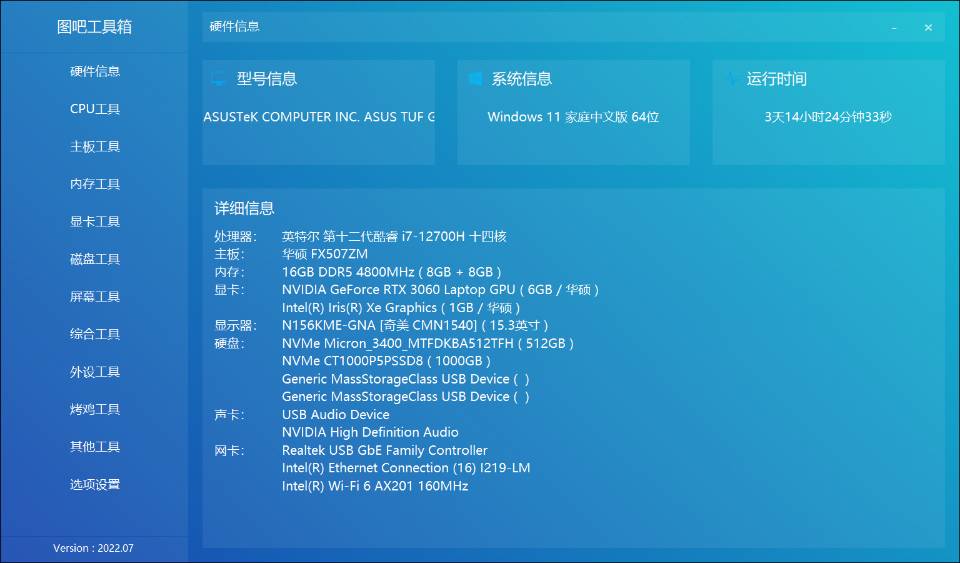Click the Version : 2022.07 label
This screenshot has height=563, width=960.
[x=93, y=548]
